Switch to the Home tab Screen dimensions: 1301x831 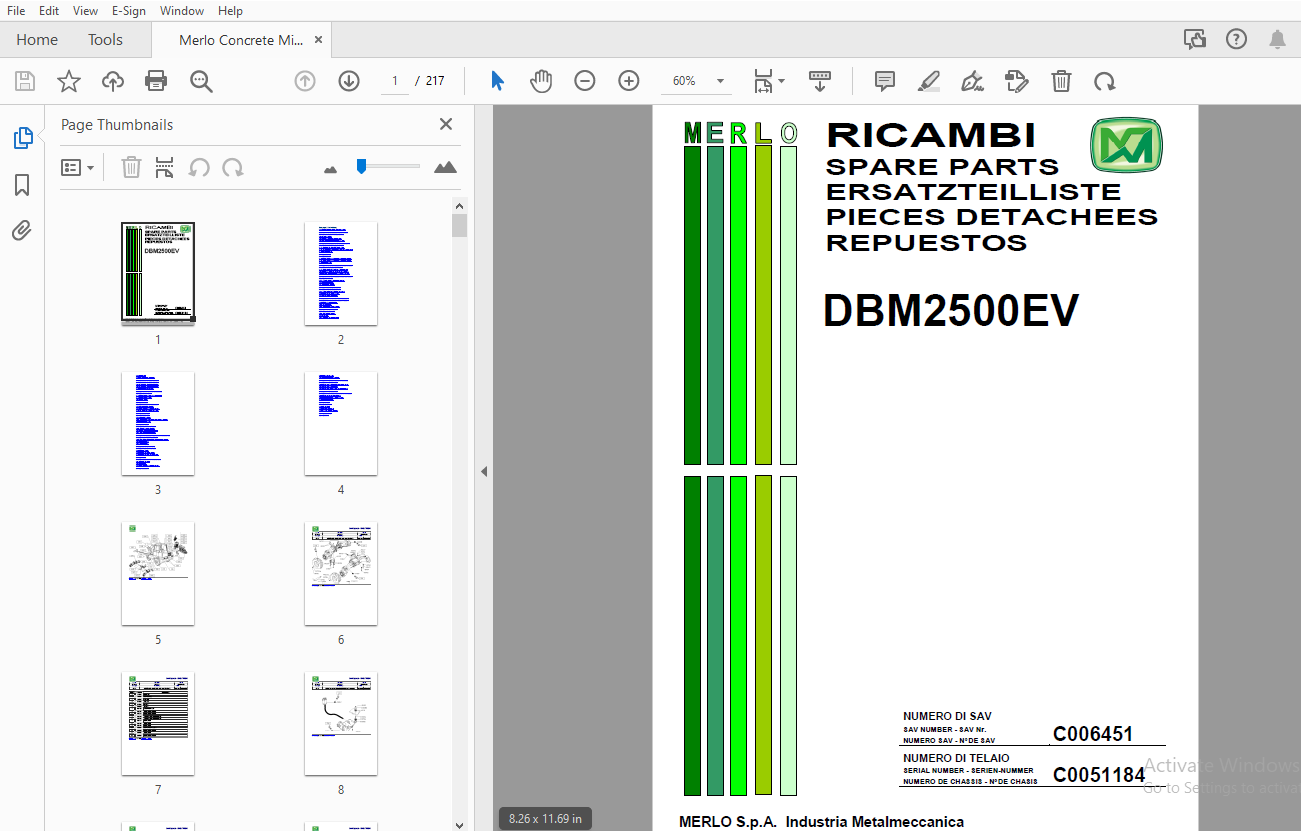37,40
